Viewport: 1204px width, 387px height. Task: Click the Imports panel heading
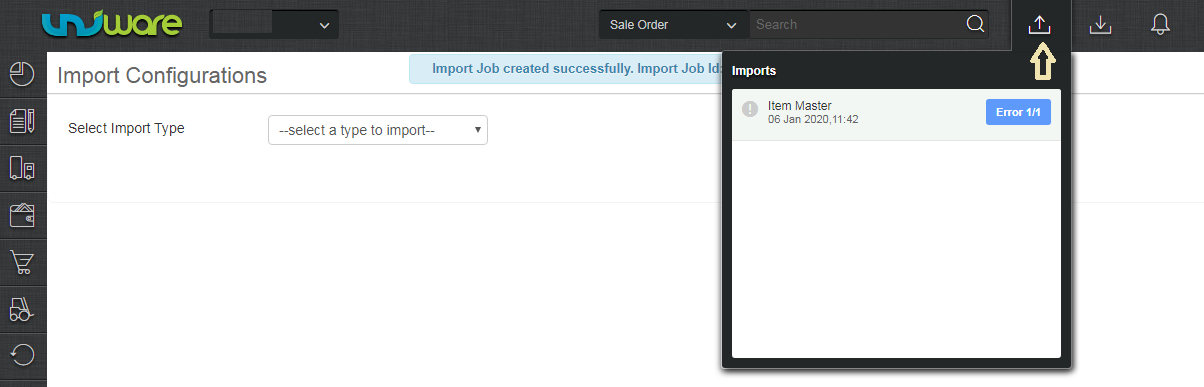pyautogui.click(x=755, y=71)
